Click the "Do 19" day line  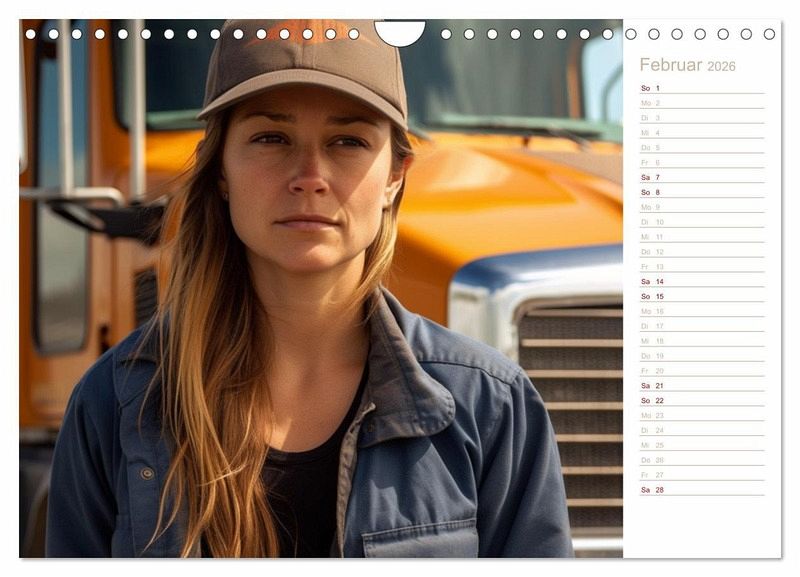click(x=702, y=356)
